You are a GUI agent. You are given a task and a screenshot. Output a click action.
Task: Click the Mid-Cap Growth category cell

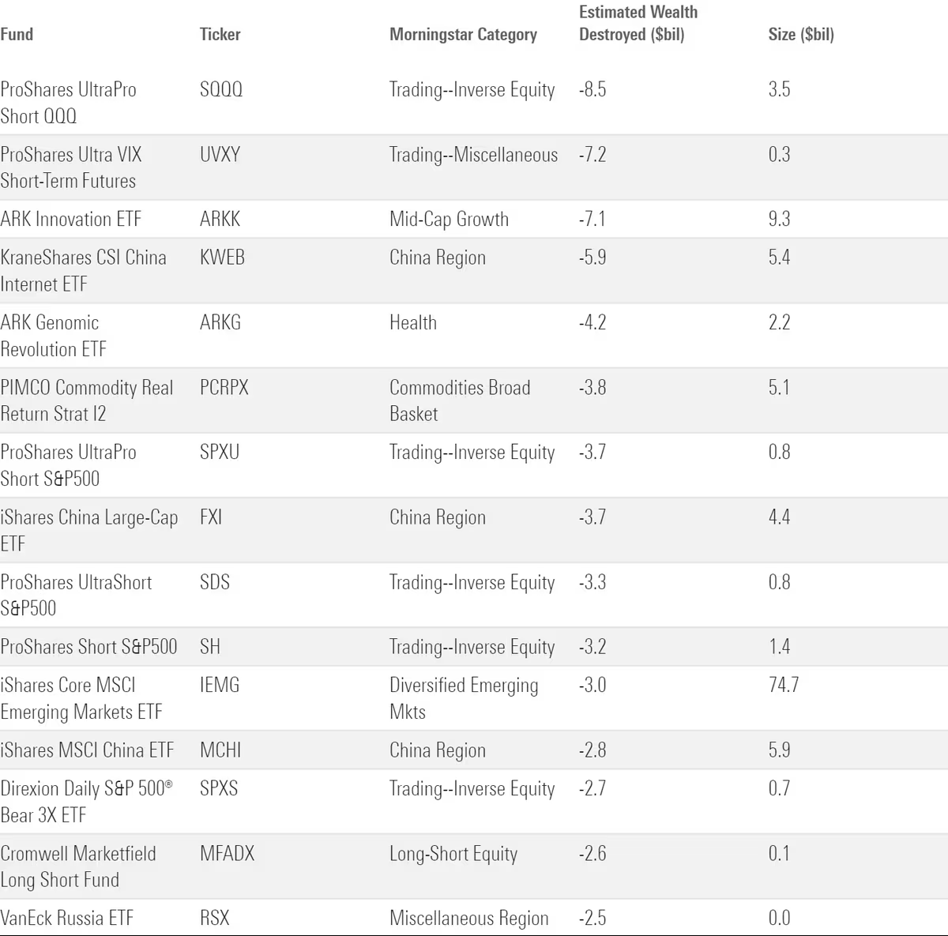click(449, 219)
